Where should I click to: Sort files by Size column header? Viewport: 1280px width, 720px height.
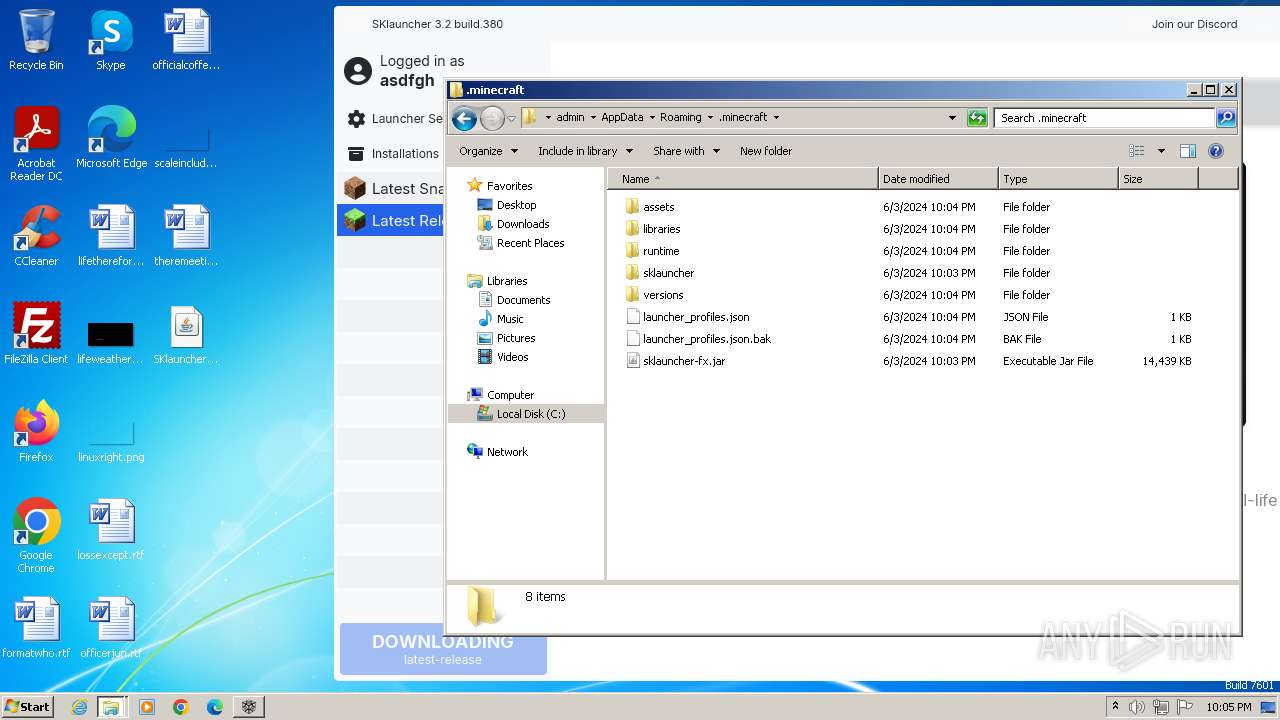tap(1157, 179)
